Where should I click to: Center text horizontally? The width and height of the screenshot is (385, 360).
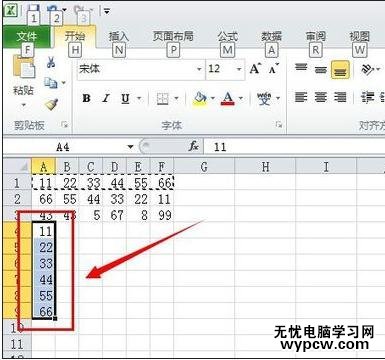(320, 98)
